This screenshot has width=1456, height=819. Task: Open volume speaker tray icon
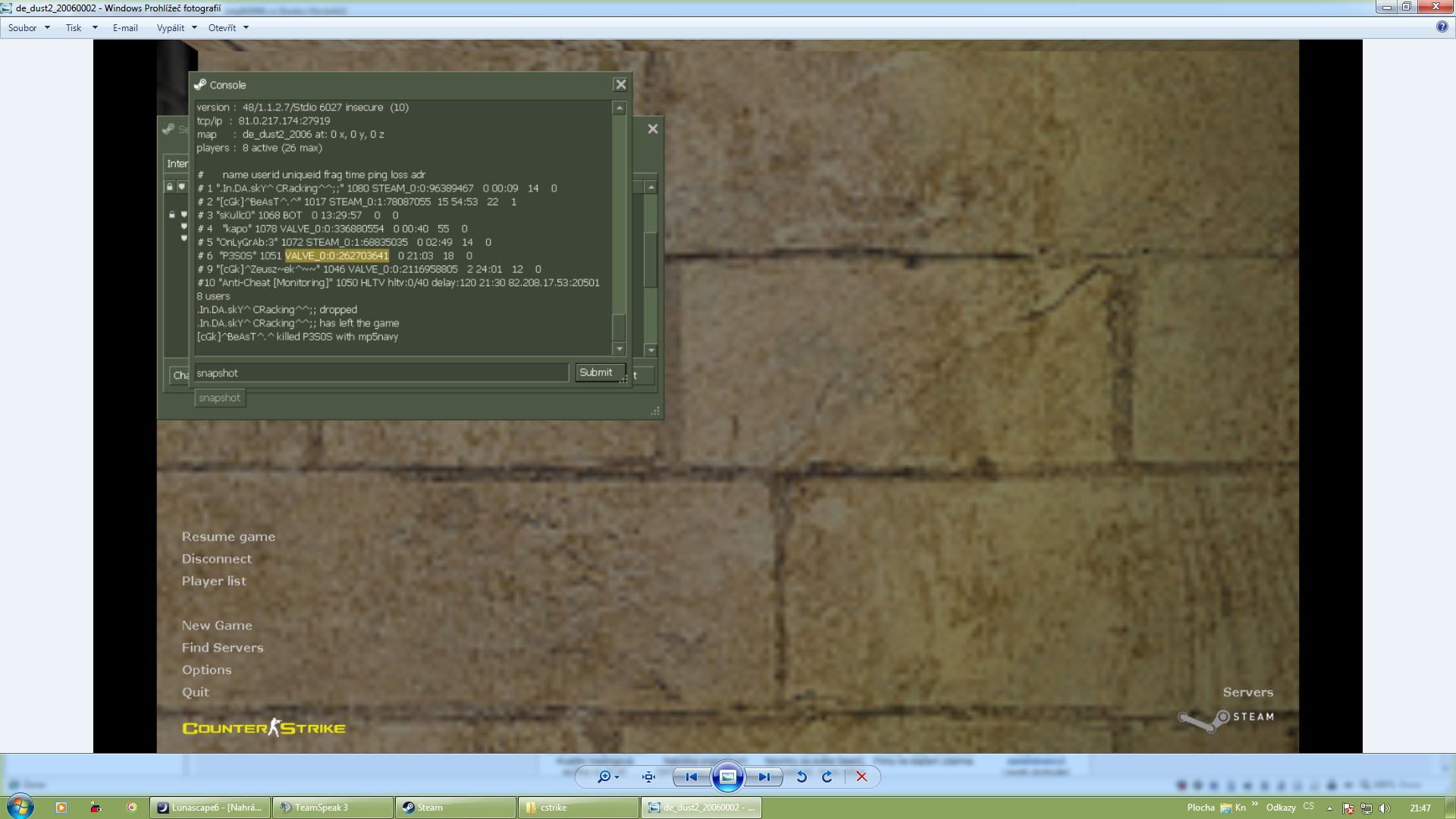tap(1385, 808)
